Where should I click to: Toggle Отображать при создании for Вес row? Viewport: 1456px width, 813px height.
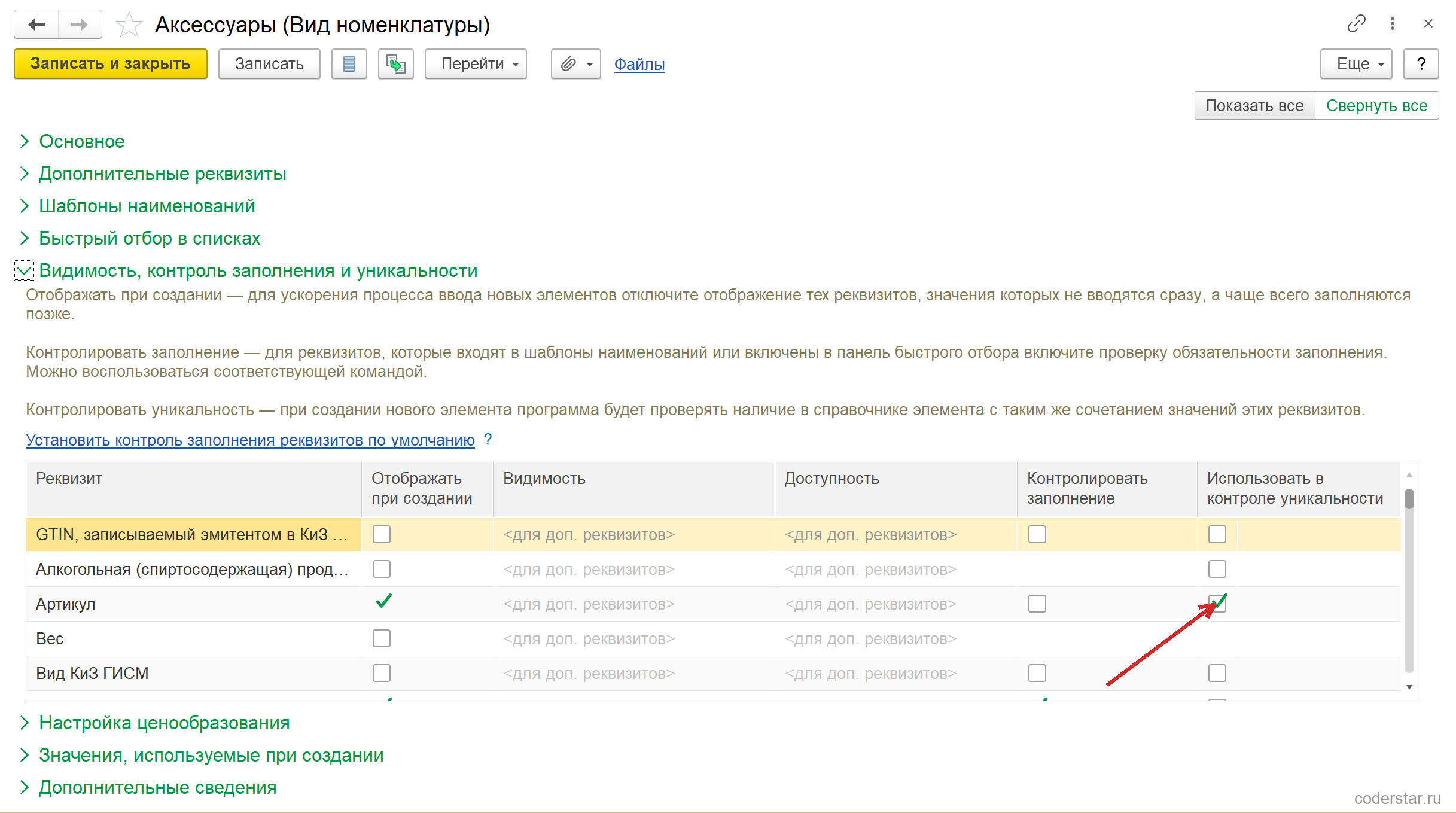(382, 638)
